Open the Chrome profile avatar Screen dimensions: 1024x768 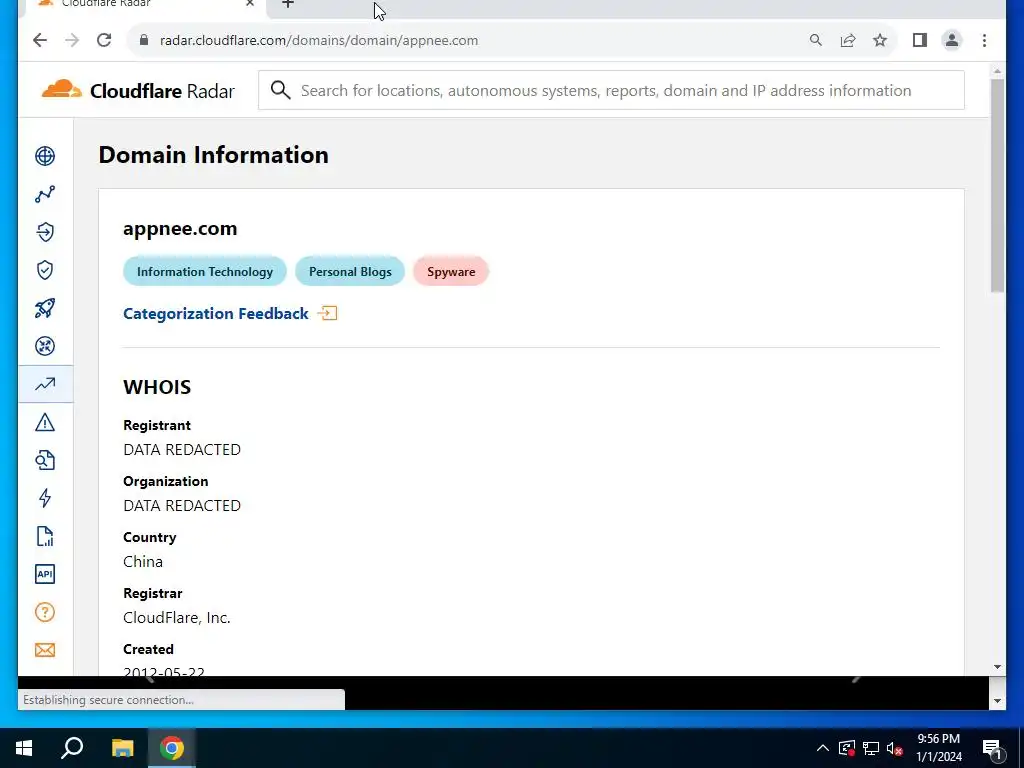[x=952, y=40]
